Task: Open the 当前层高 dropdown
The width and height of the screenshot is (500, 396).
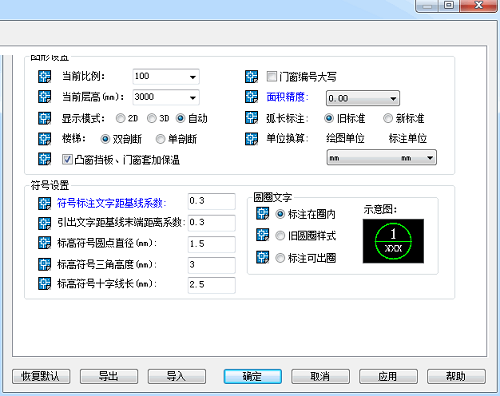Action: tap(193, 98)
